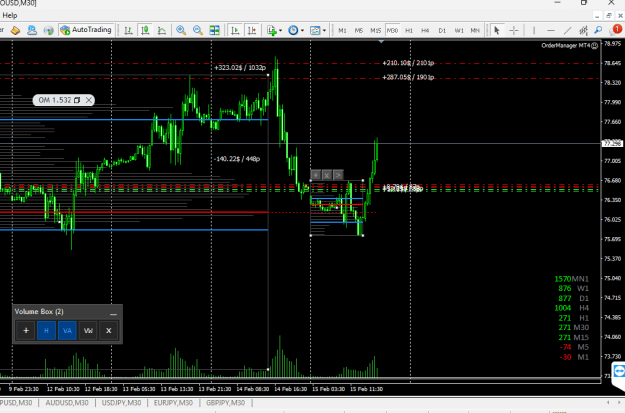Open the Help menu
Image resolution: width=625 pixels, height=413 pixels.
point(10,16)
